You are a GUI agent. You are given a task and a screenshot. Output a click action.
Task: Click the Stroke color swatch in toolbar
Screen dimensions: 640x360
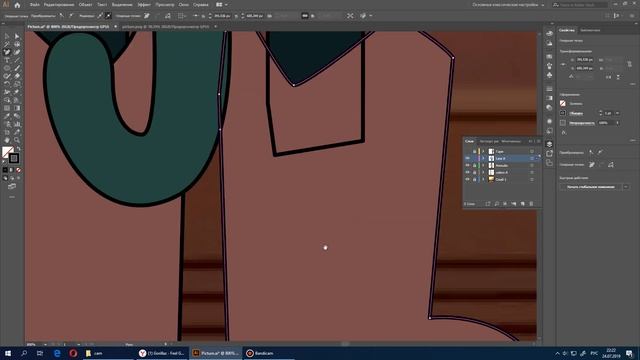pos(14,158)
